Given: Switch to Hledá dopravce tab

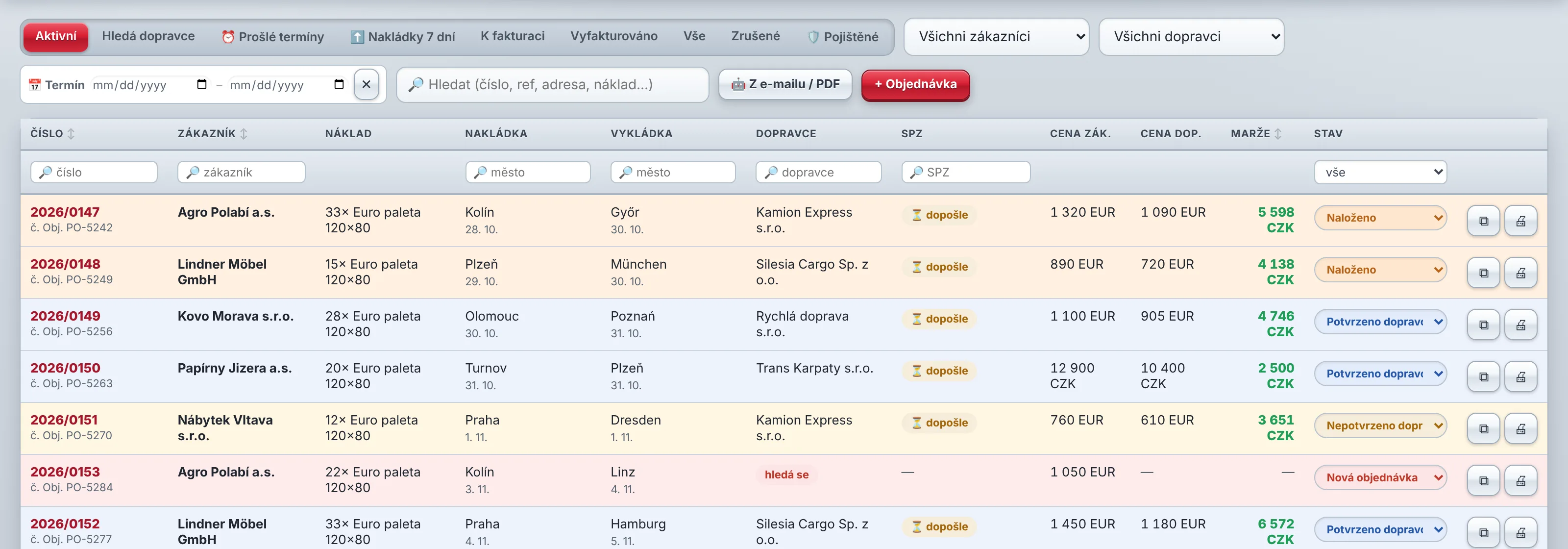Looking at the screenshot, I should coord(148,37).
